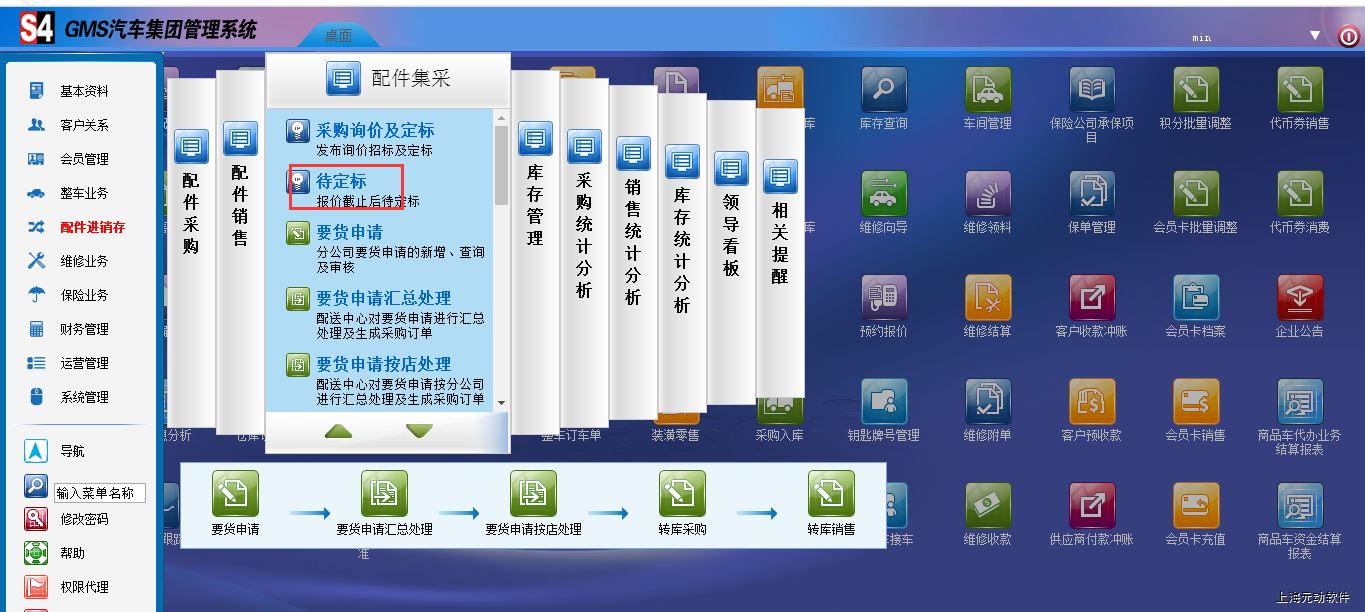Open the 待定标 entry

341,182
